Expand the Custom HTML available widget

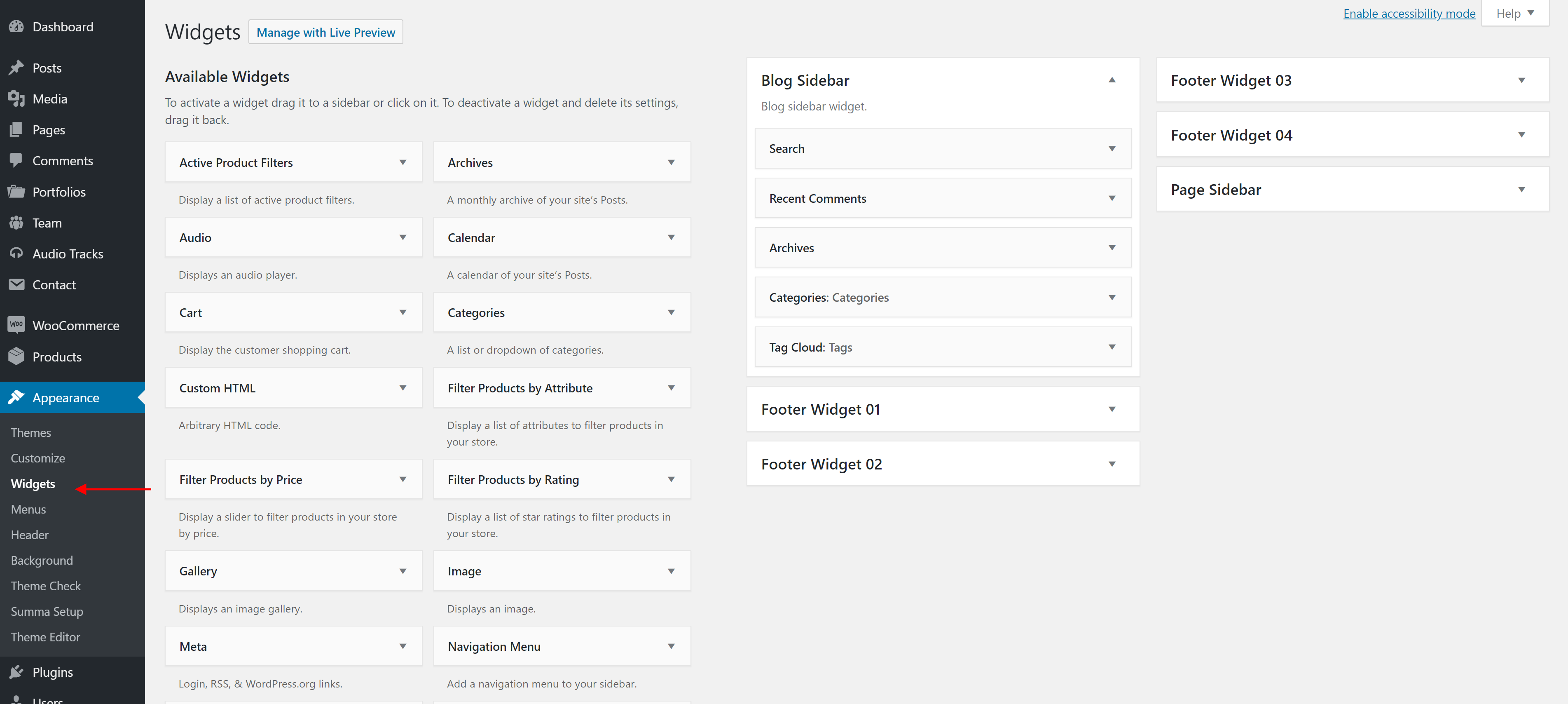coord(403,388)
